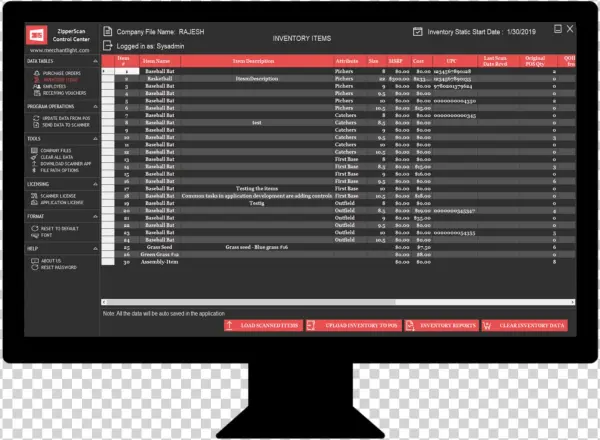Click the Send Data To Scanner icon
The image size is (600, 440).
tap(36, 125)
